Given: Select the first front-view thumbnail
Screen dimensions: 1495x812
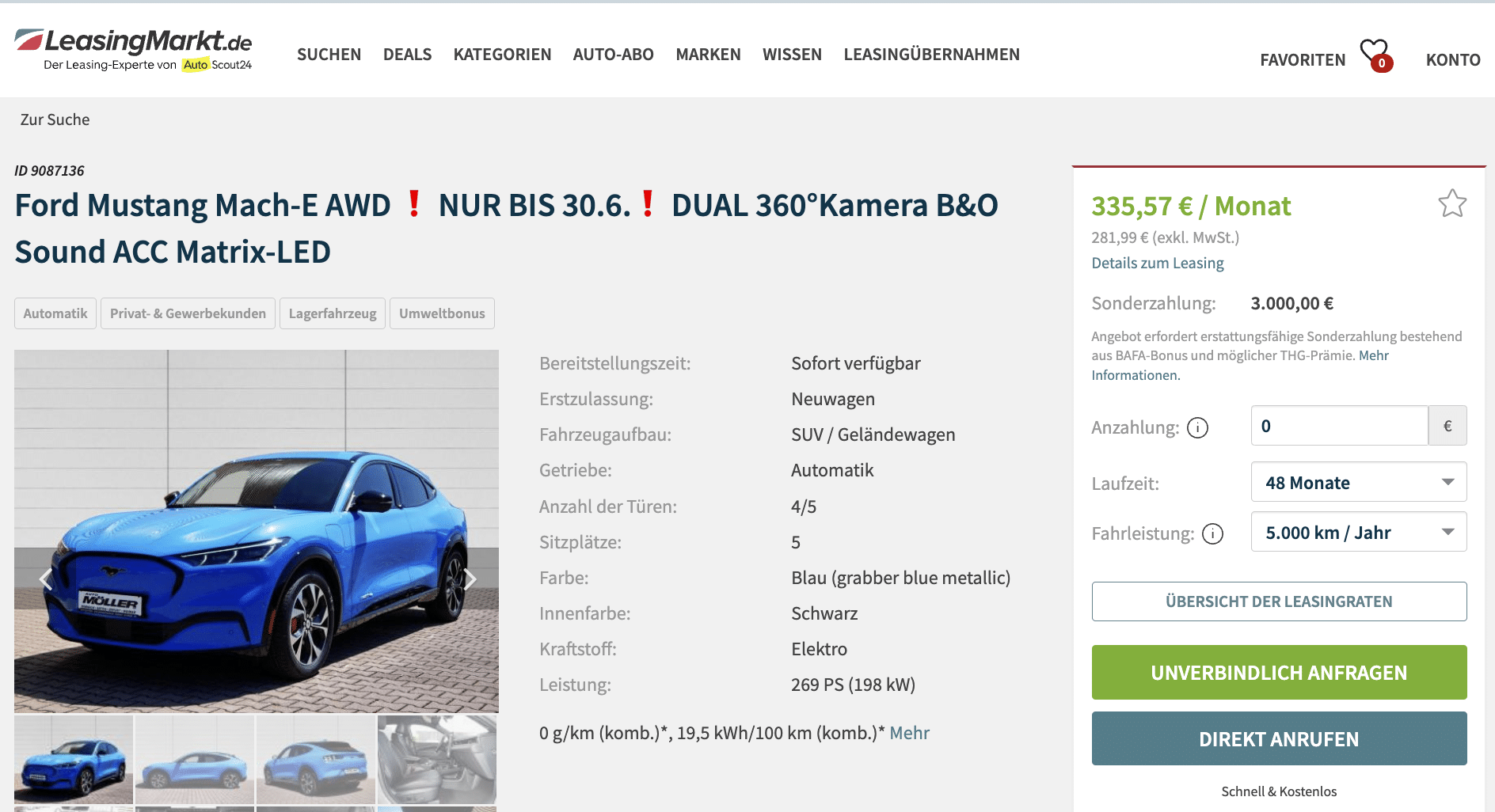Looking at the screenshot, I should [74, 760].
